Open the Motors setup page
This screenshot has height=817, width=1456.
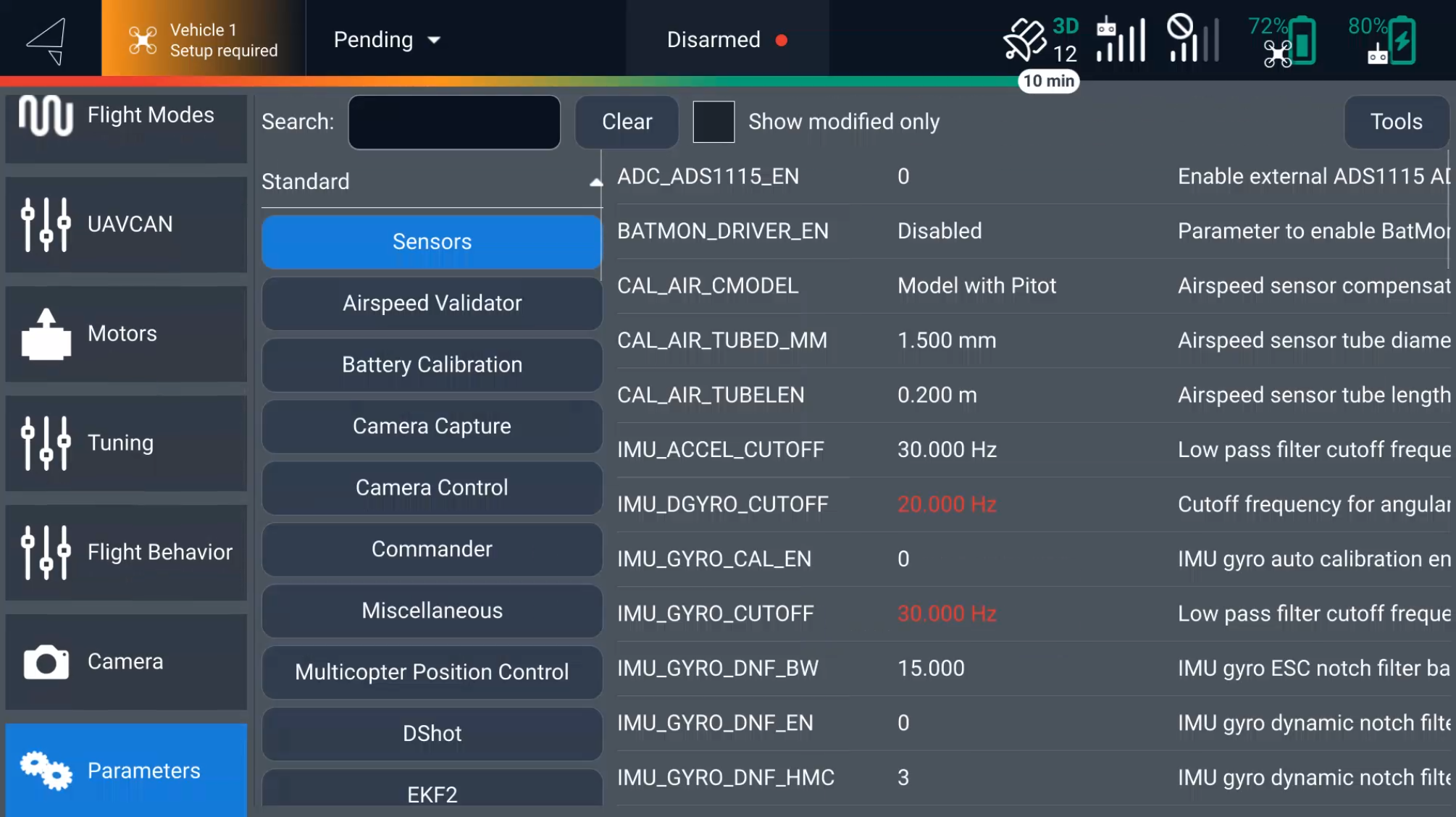click(x=126, y=334)
